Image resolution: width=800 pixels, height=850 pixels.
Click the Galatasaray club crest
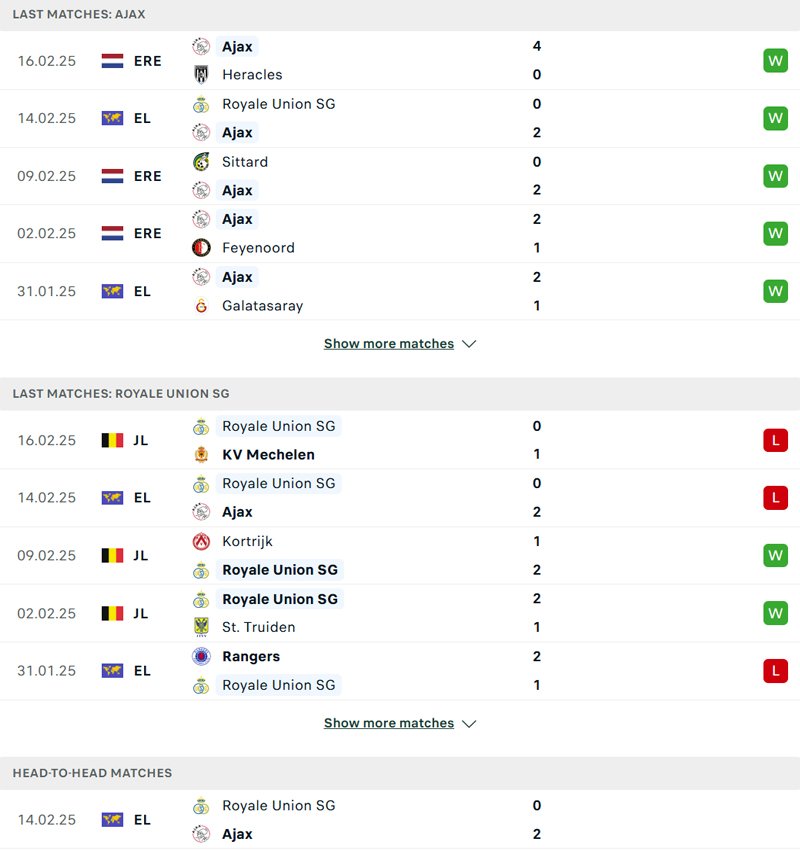pyautogui.click(x=201, y=306)
